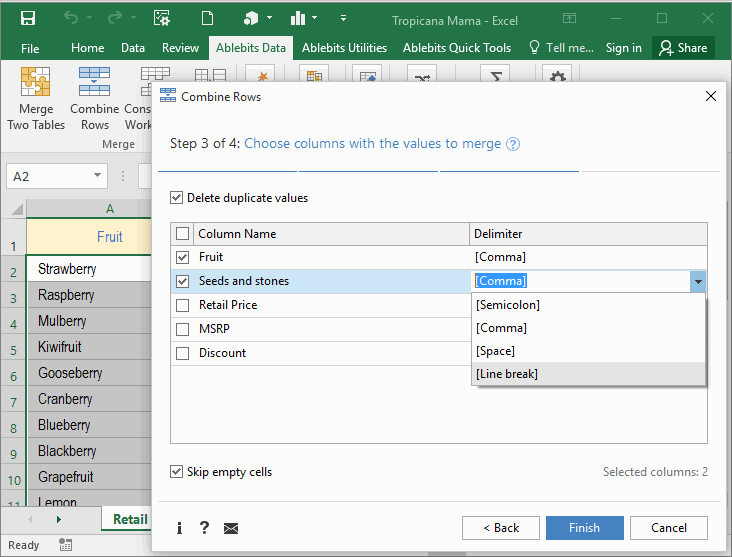Click the Back button
The height and width of the screenshot is (557, 732).
coord(501,528)
